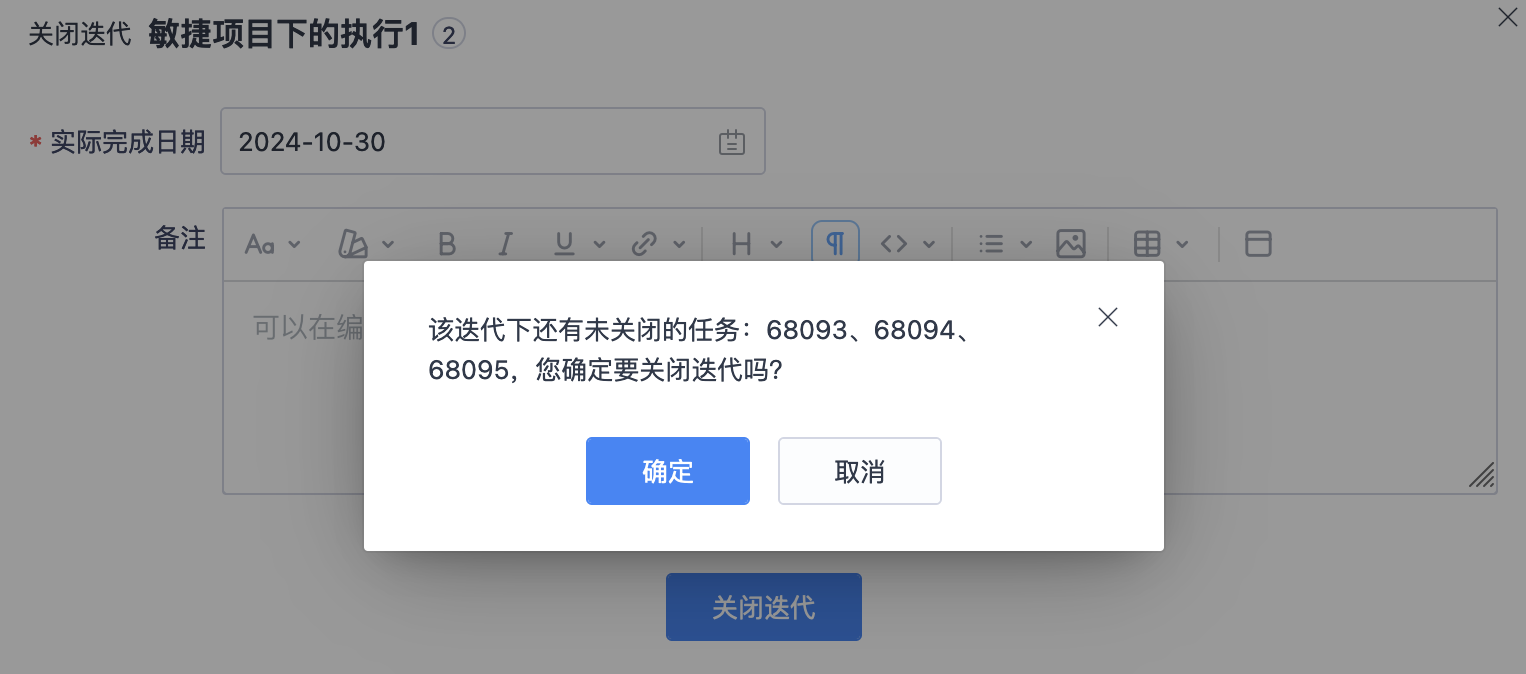Expand the font size dropdown arrow
This screenshot has height=674, width=1526.
(x=295, y=244)
